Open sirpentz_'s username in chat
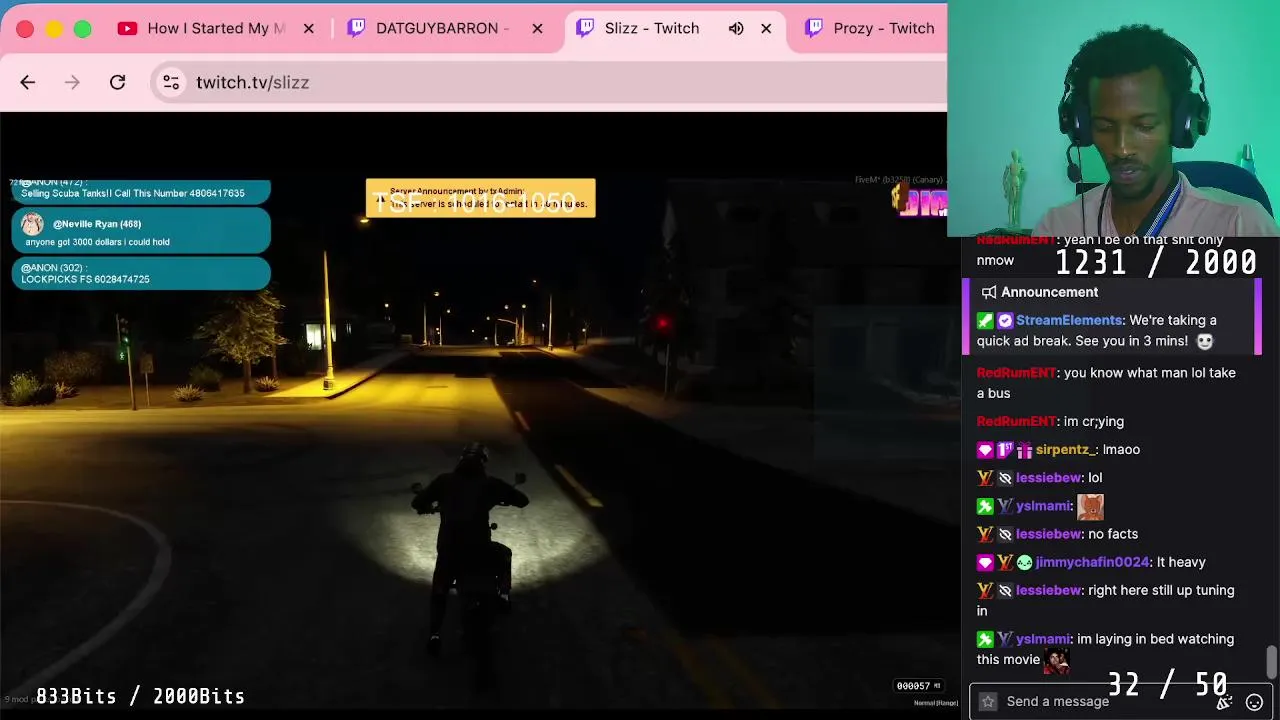Image resolution: width=1280 pixels, height=720 pixels. point(1065,450)
